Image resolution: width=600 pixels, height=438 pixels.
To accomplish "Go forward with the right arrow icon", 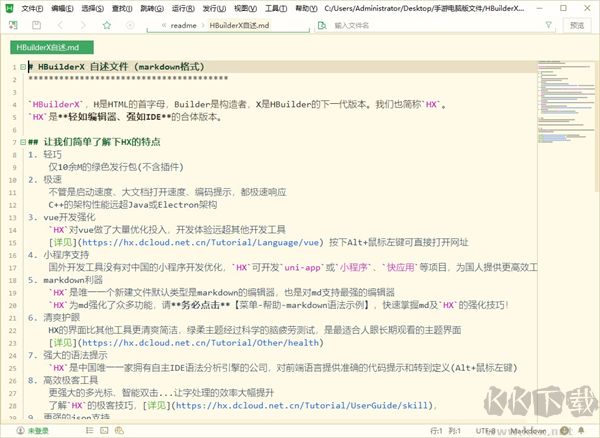I will [83, 25].
